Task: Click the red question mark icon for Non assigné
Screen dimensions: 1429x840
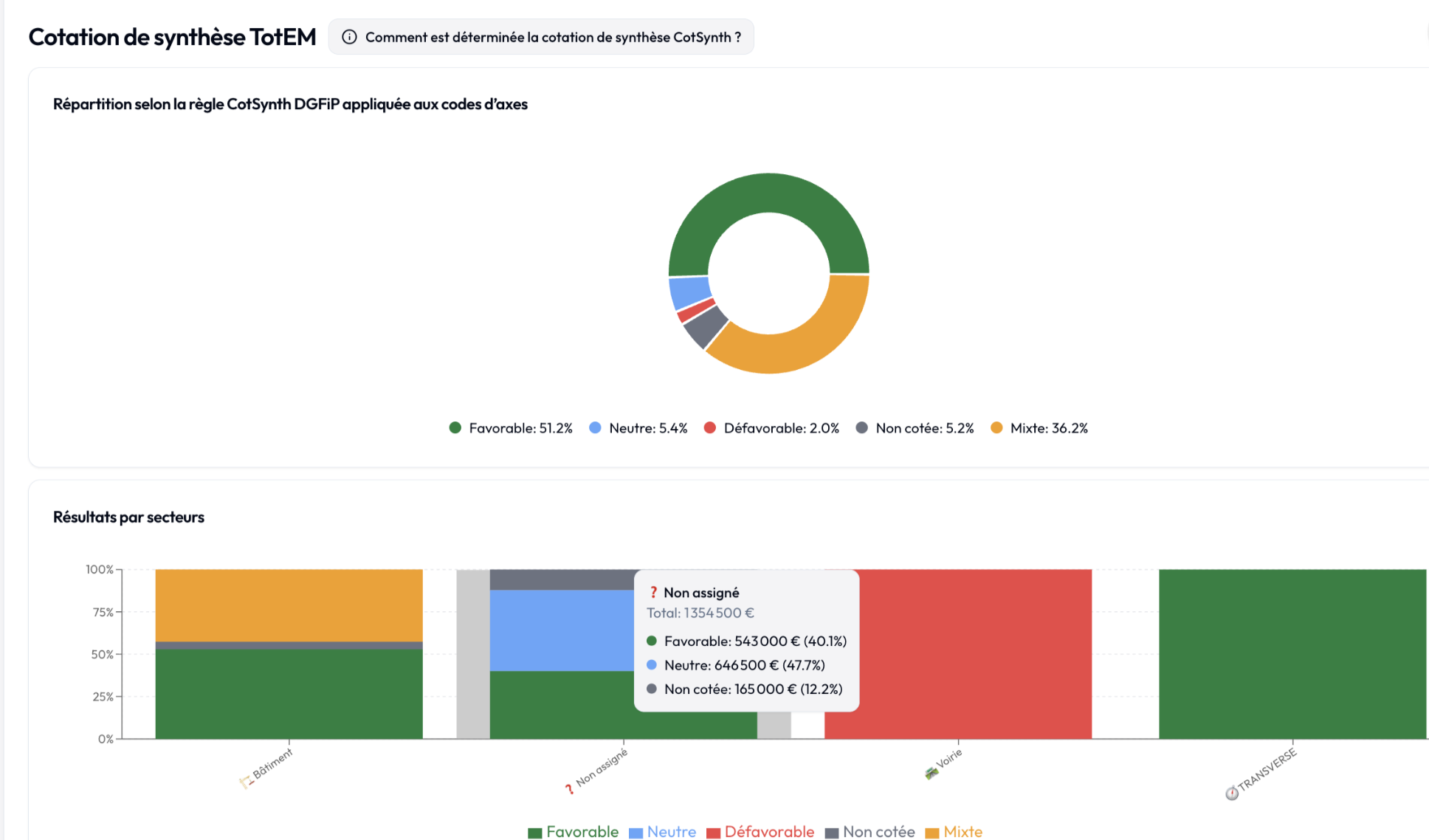Action: click(568, 790)
